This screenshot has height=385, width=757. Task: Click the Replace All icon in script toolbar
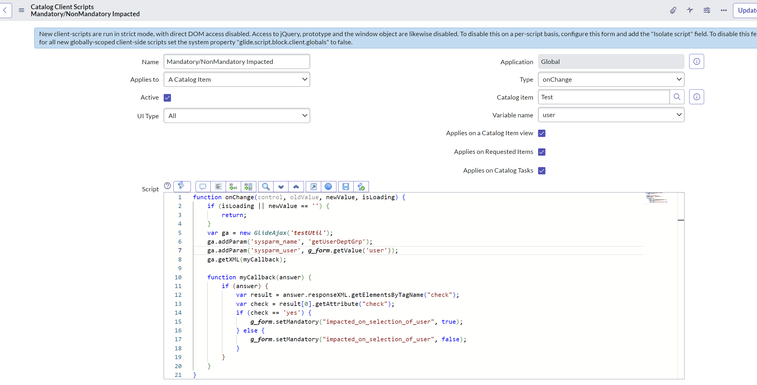pos(248,186)
